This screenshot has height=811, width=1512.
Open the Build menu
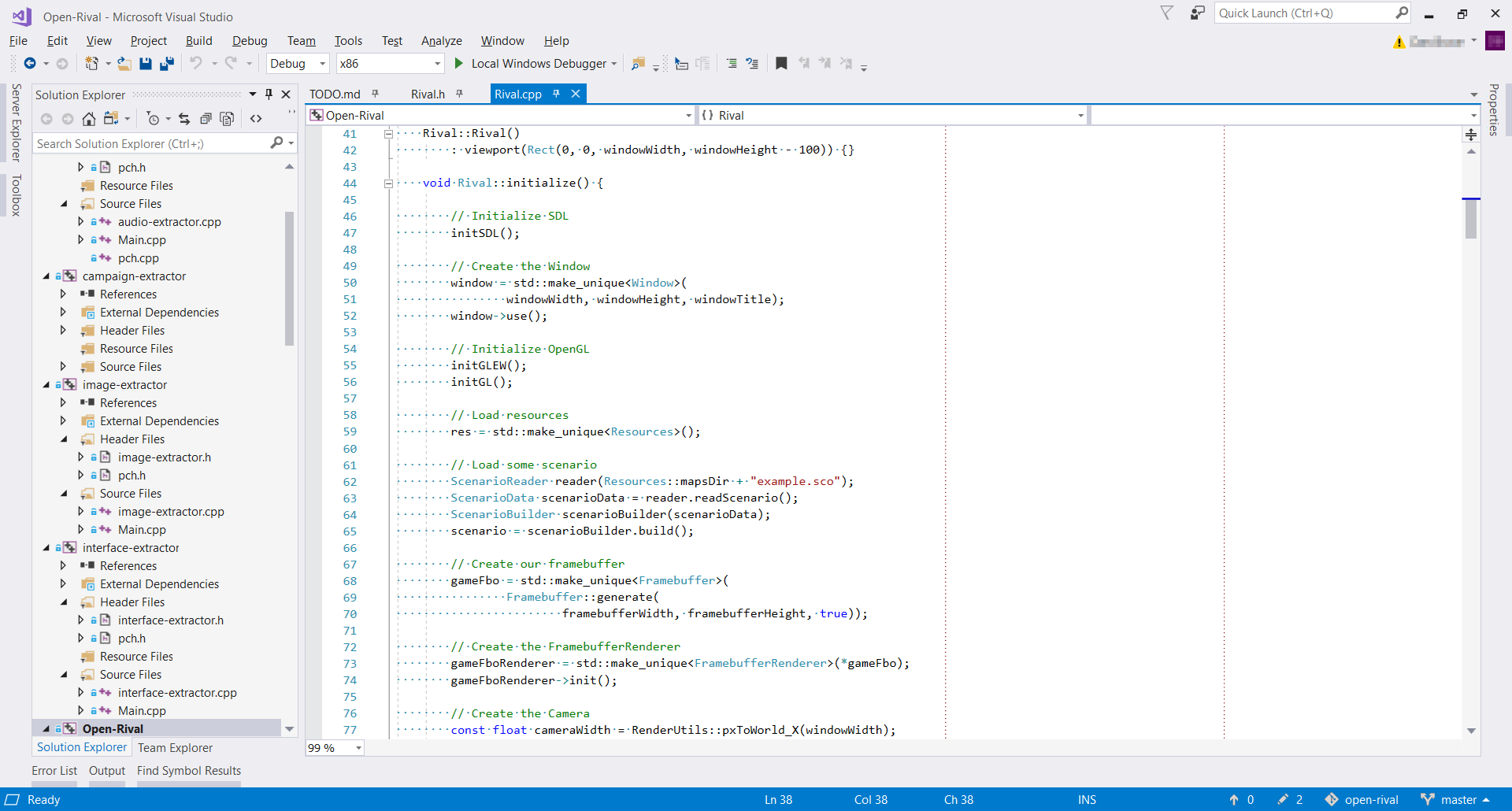coord(198,41)
